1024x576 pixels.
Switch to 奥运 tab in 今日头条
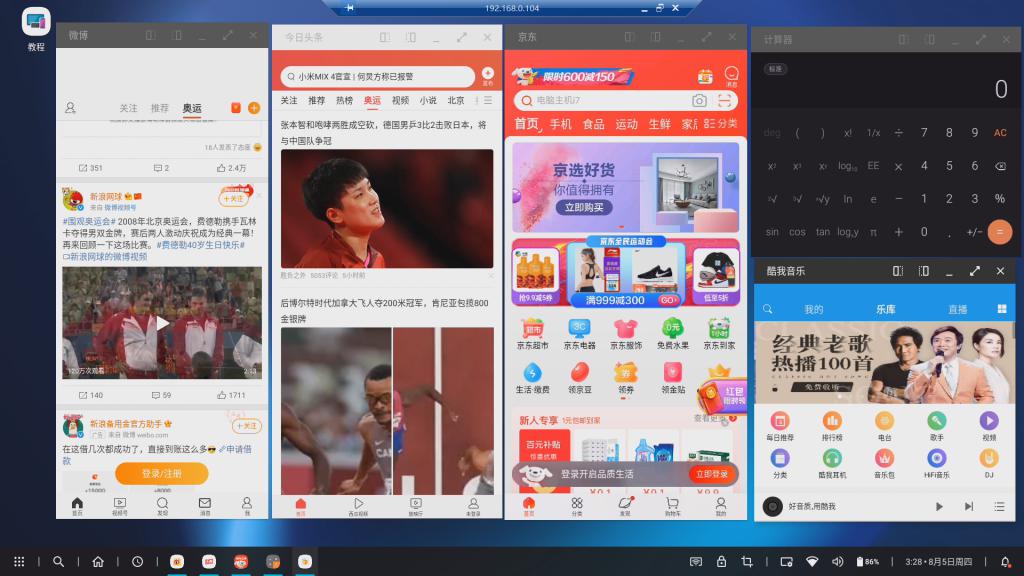(372, 101)
